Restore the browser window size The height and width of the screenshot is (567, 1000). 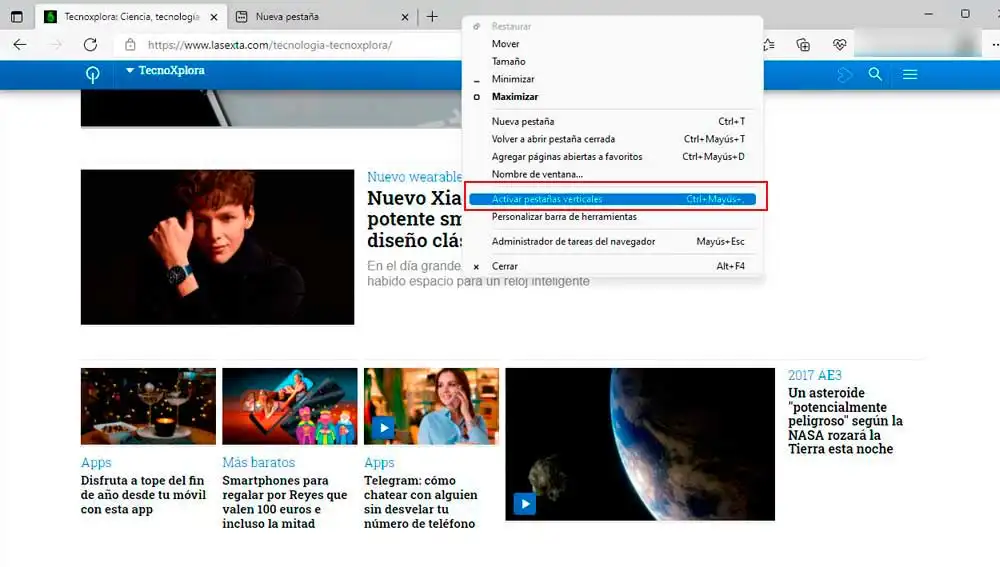[966, 14]
